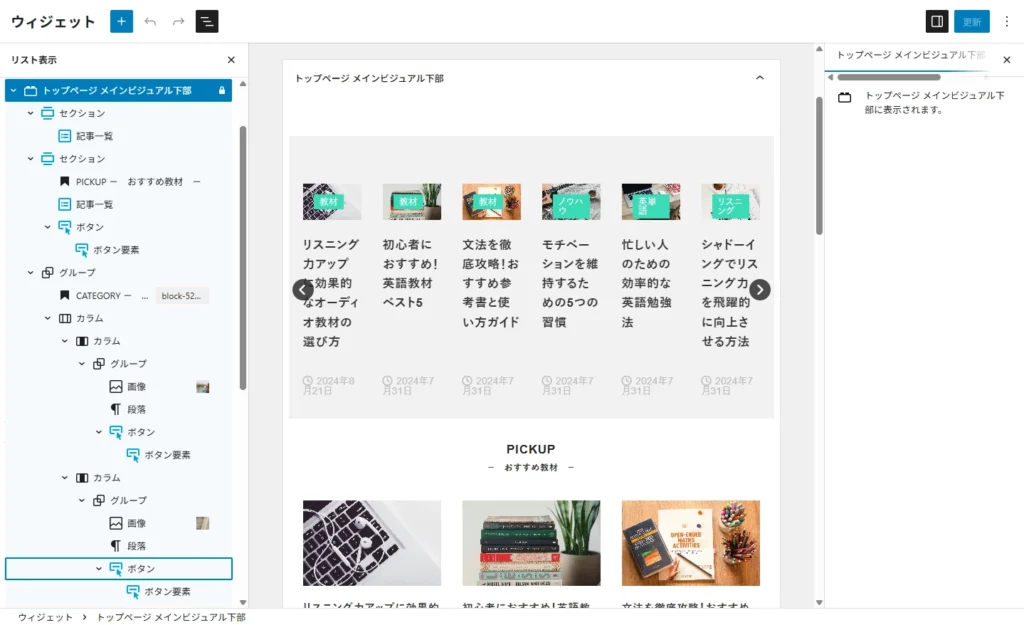This screenshot has width=1024, height=625.
Task: Click the 更新 update button
Action: point(971,21)
